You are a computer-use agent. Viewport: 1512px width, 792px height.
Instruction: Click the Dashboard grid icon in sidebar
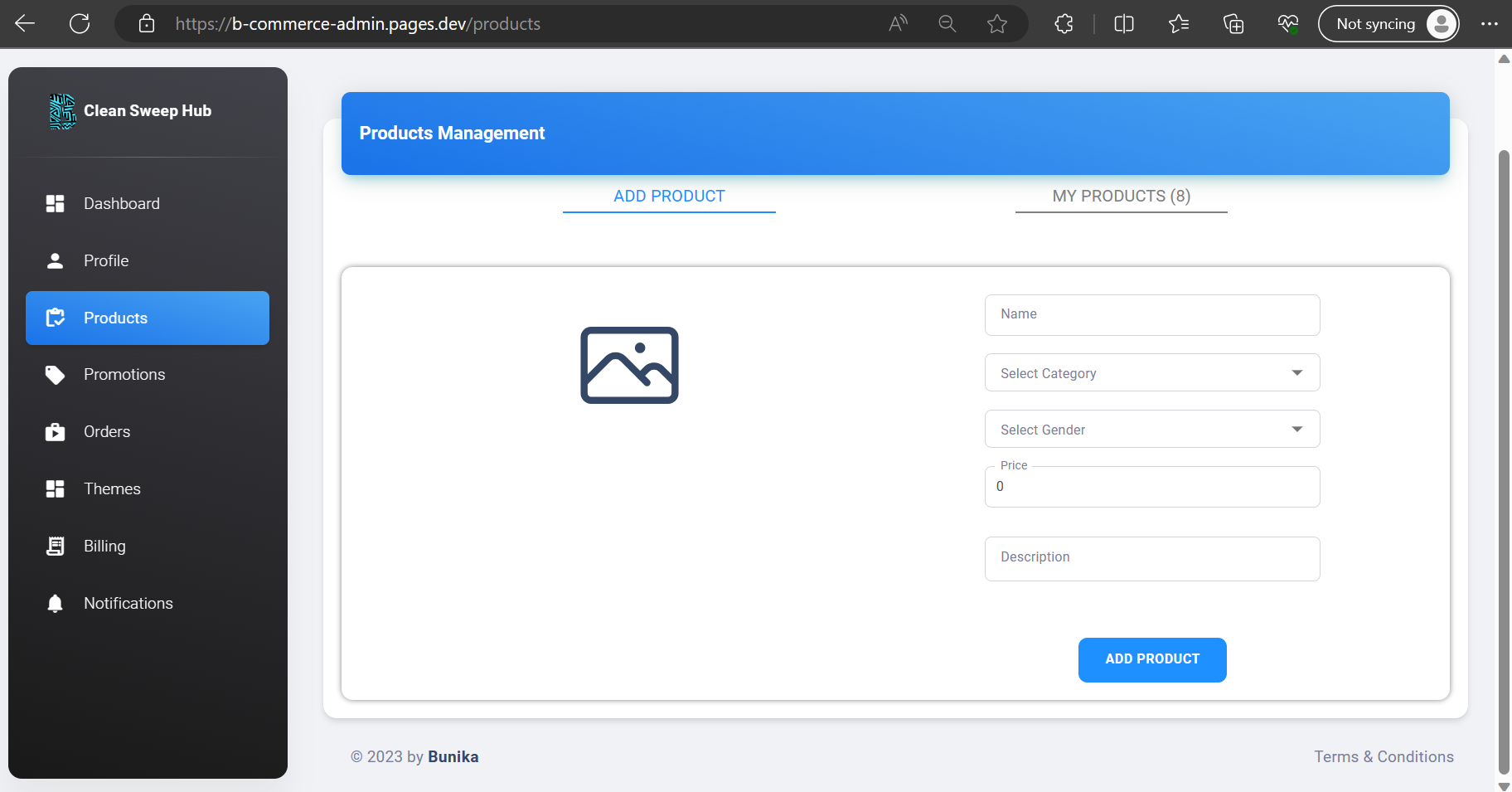click(55, 204)
